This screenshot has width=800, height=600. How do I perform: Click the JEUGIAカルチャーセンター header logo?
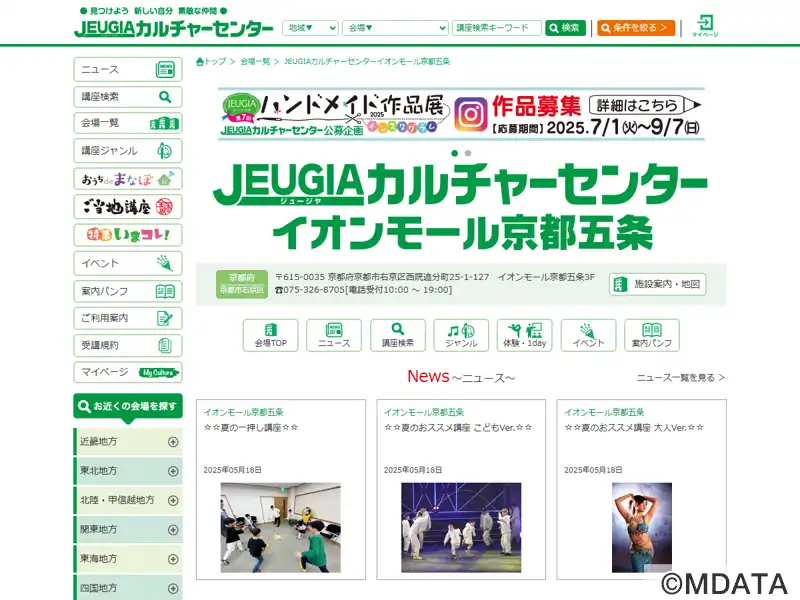173,28
